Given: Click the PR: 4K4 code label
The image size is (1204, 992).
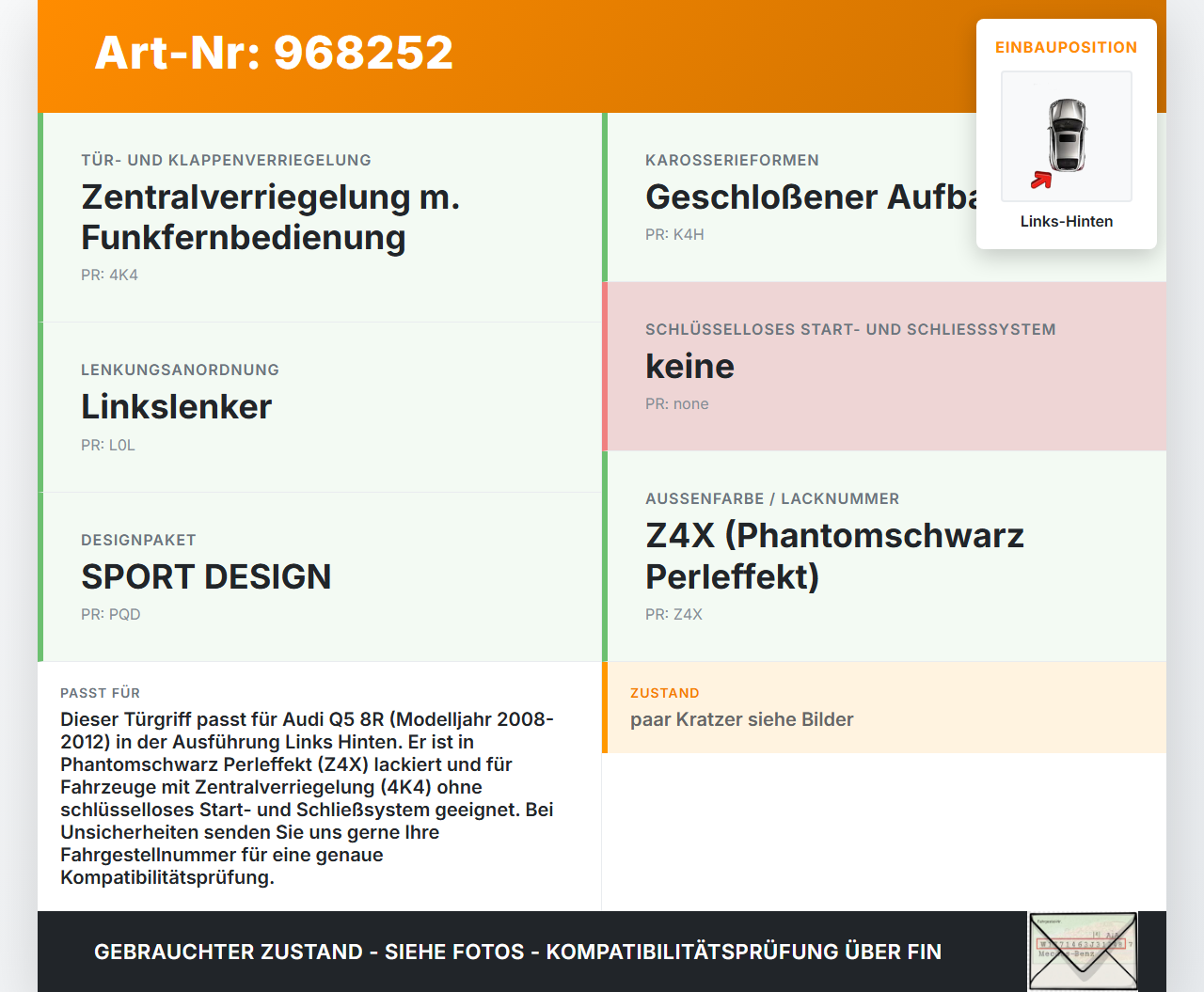Looking at the screenshot, I should (109, 276).
